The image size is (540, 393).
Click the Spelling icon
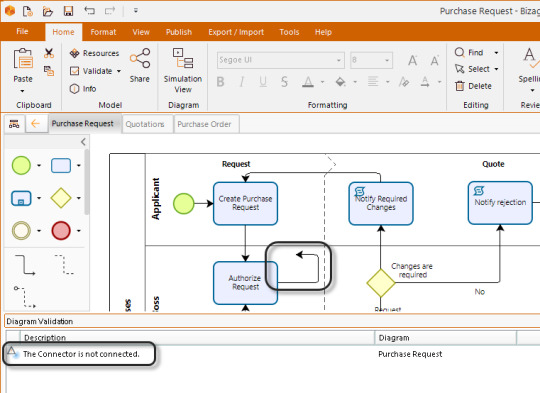pyautogui.click(x=530, y=59)
